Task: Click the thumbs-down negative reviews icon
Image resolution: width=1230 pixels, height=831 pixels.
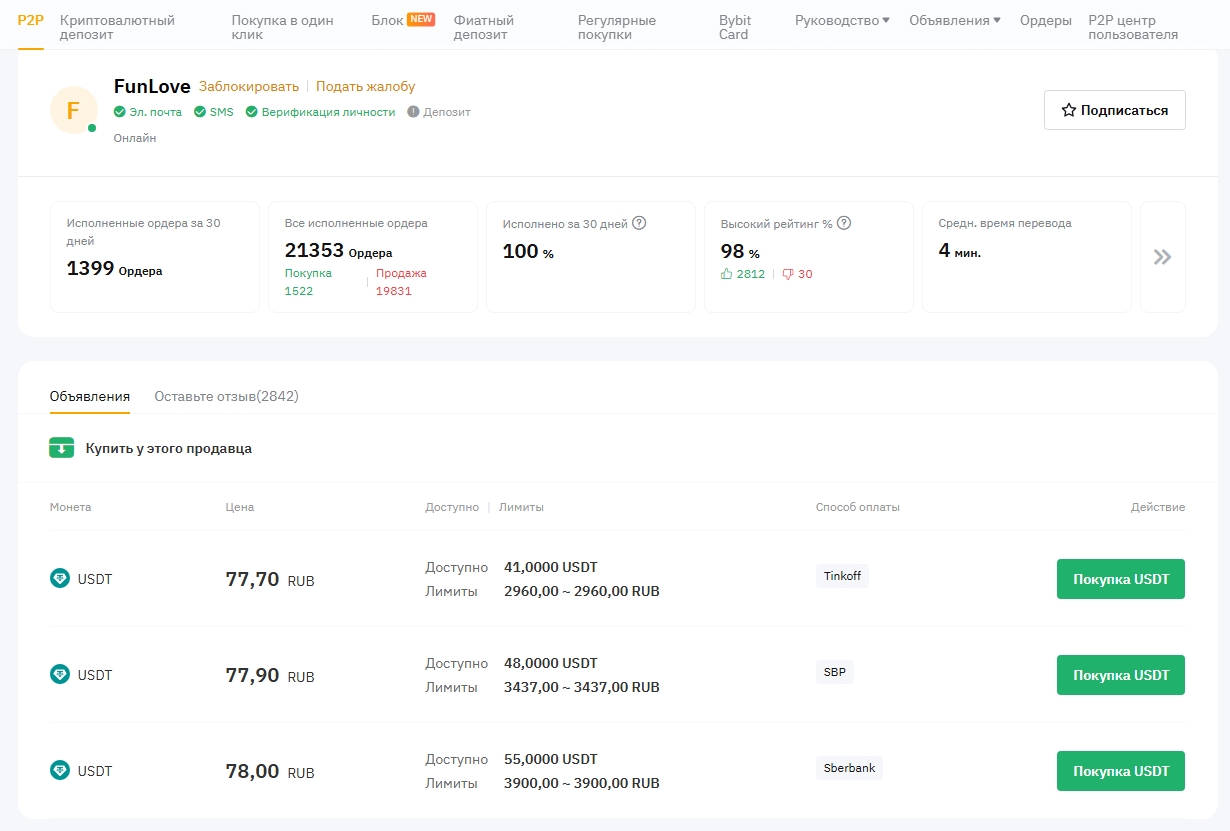Action: [788, 274]
